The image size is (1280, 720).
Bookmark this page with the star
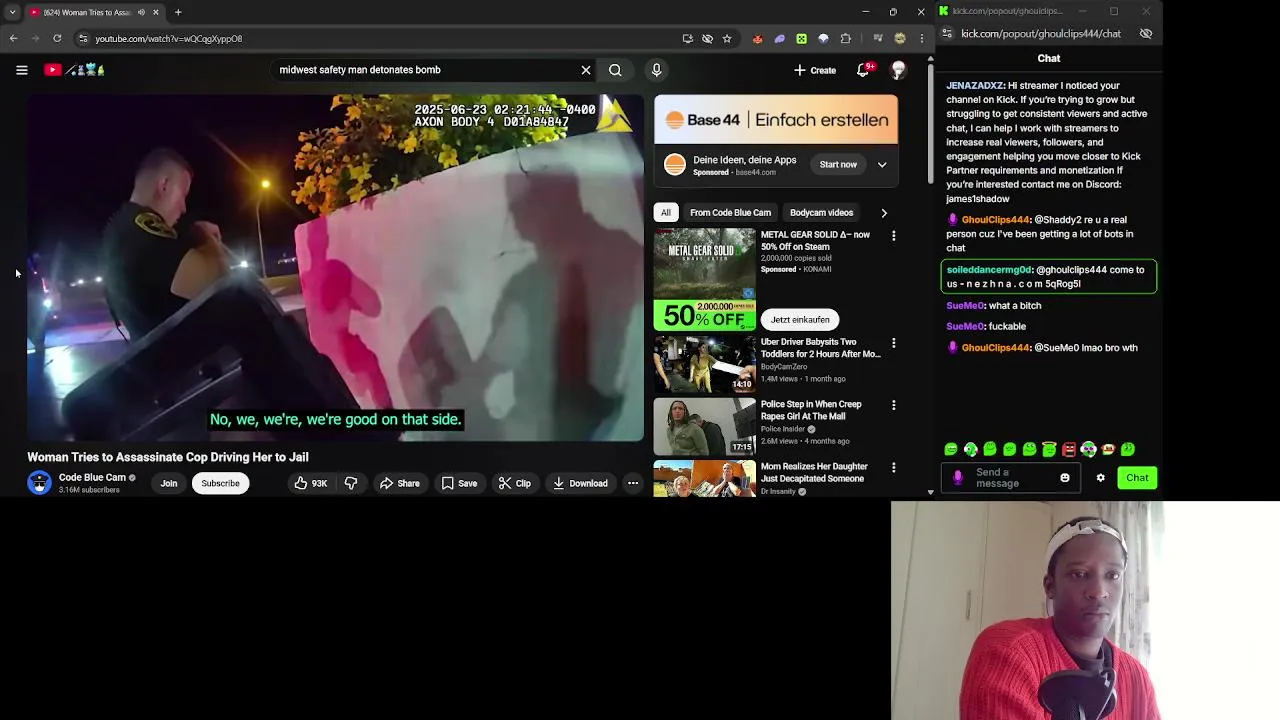(x=727, y=38)
